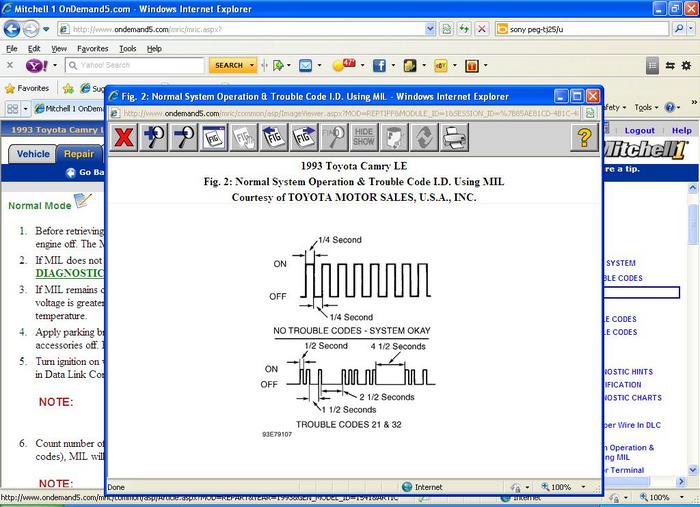
Task: Switch to the Repair tab
Action: click(79, 154)
